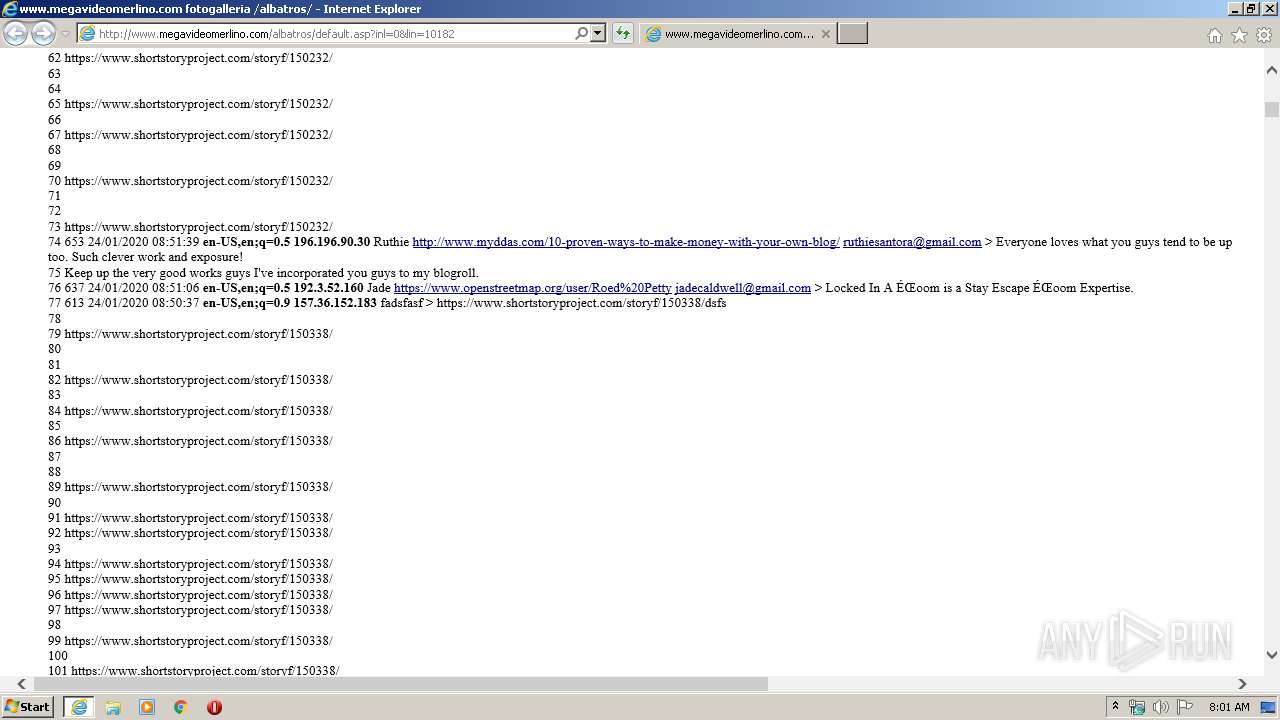Viewport: 1280px width, 720px height.
Task: Open the network tray icon
Action: (1137, 707)
